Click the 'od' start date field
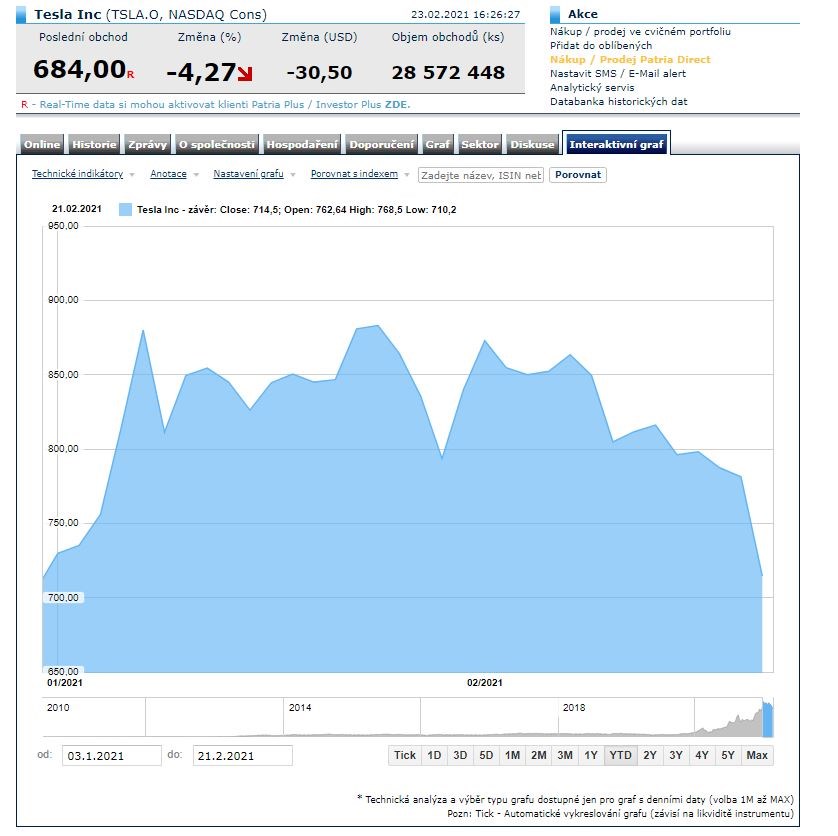The image size is (838, 836). pyautogui.click(x=111, y=756)
